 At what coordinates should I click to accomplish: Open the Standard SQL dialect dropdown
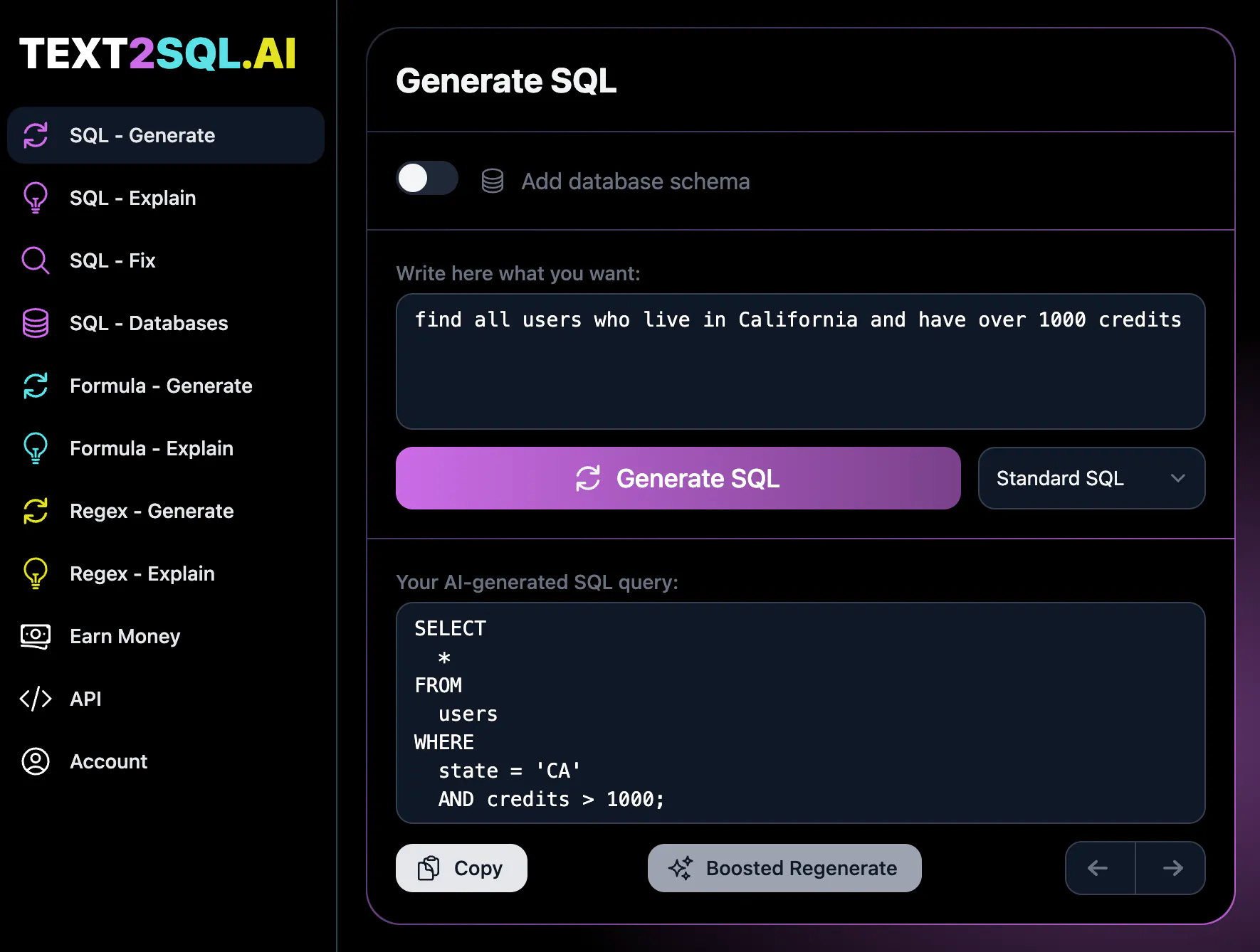point(1091,478)
